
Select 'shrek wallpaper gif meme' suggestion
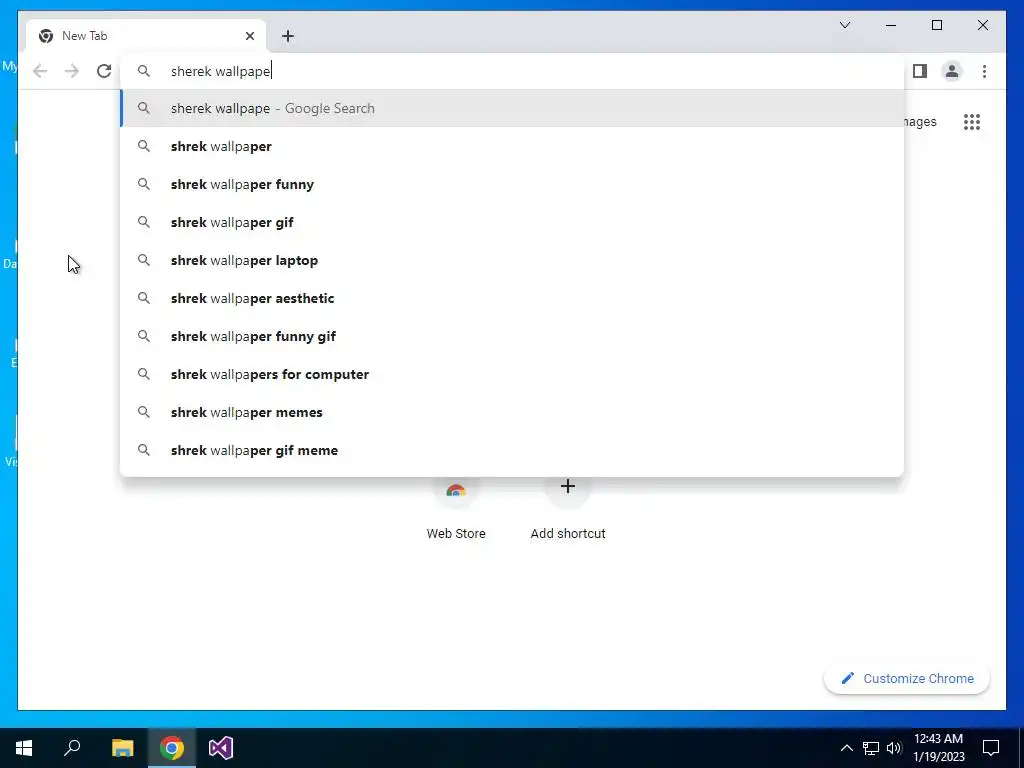tap(513, 450)
